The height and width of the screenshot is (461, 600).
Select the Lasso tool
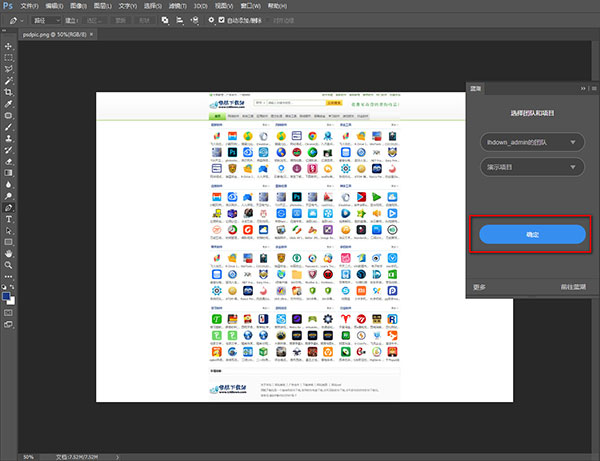[8, 69]
